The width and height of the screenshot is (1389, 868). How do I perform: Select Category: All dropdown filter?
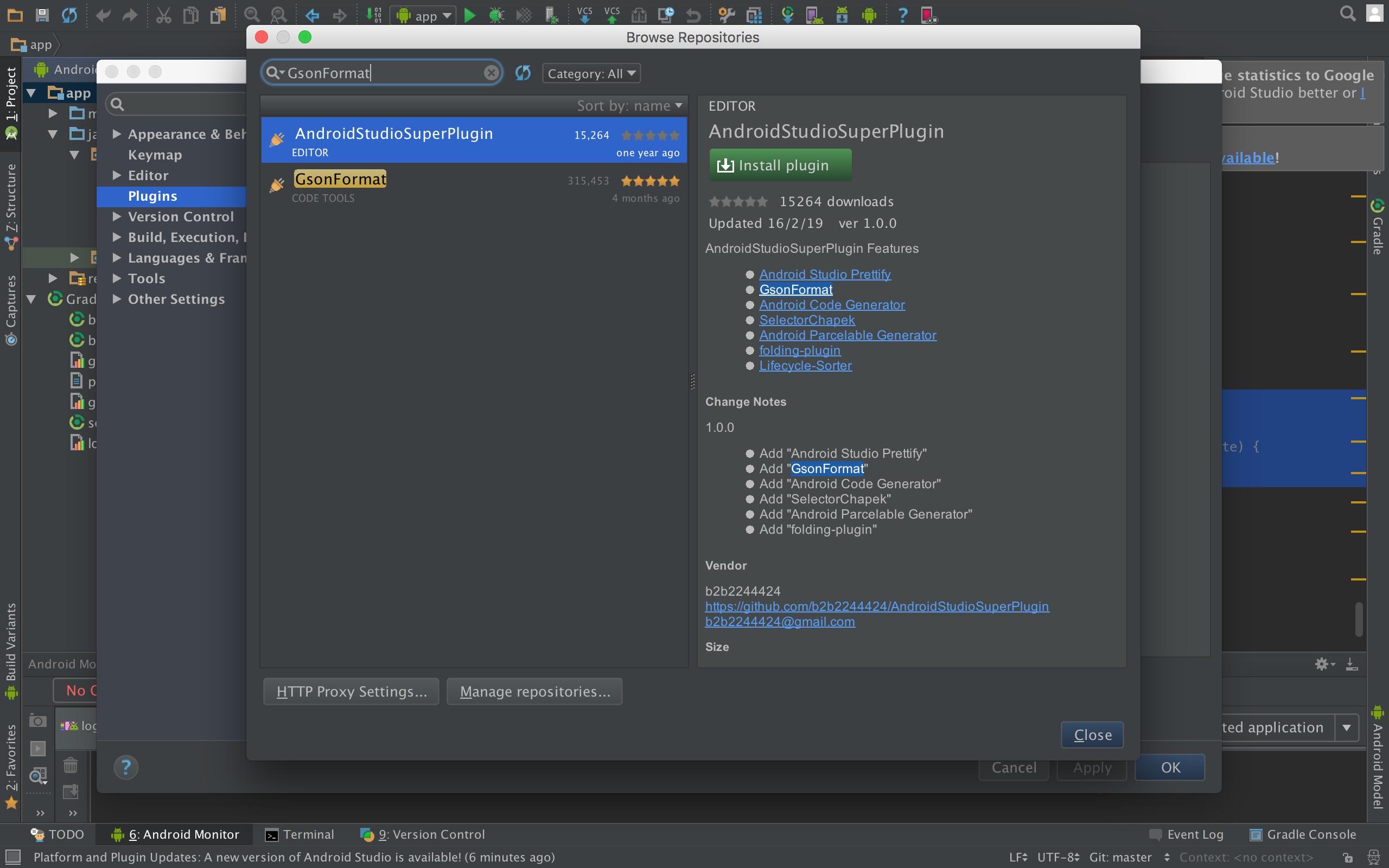[590, 72]
